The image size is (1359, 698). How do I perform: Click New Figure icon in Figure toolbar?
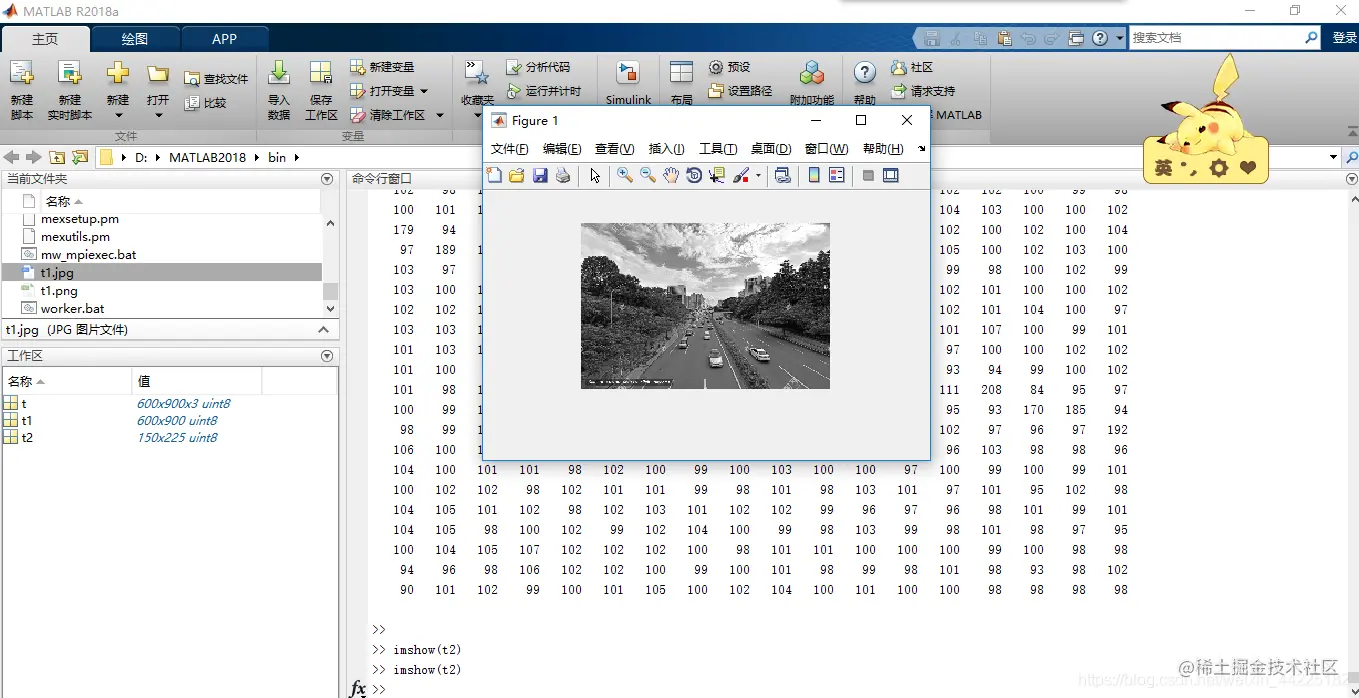(x=495, y=176)
